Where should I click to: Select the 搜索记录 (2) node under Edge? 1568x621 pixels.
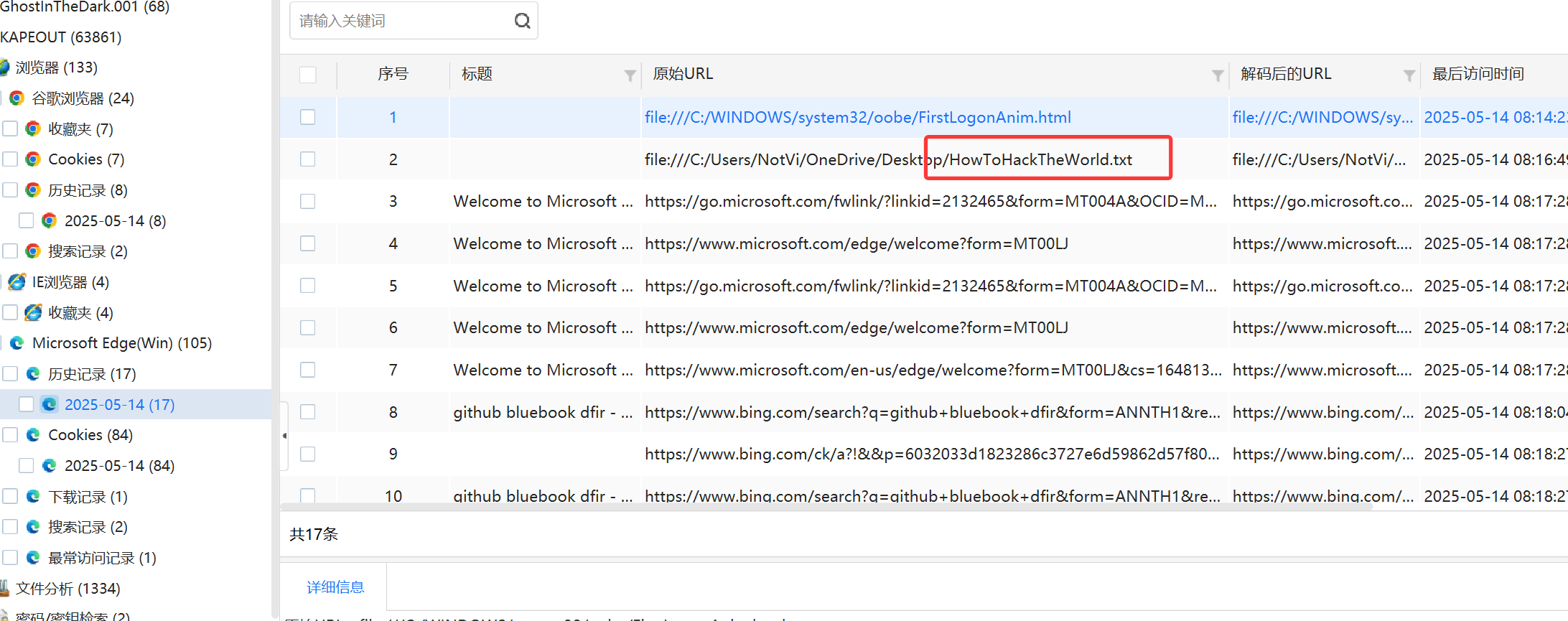click(x=88, y=527)
